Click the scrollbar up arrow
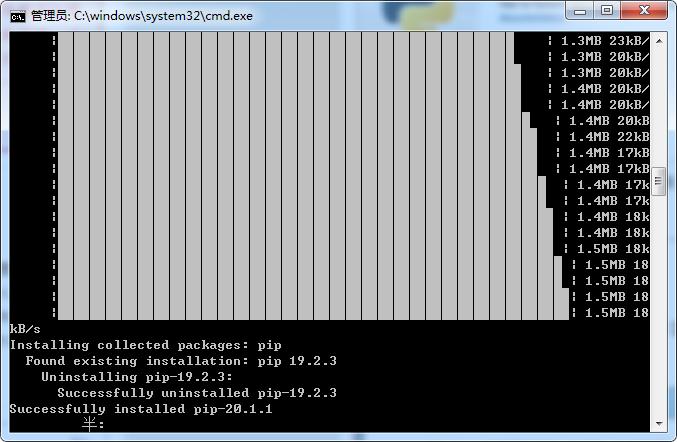 (659, 41)
